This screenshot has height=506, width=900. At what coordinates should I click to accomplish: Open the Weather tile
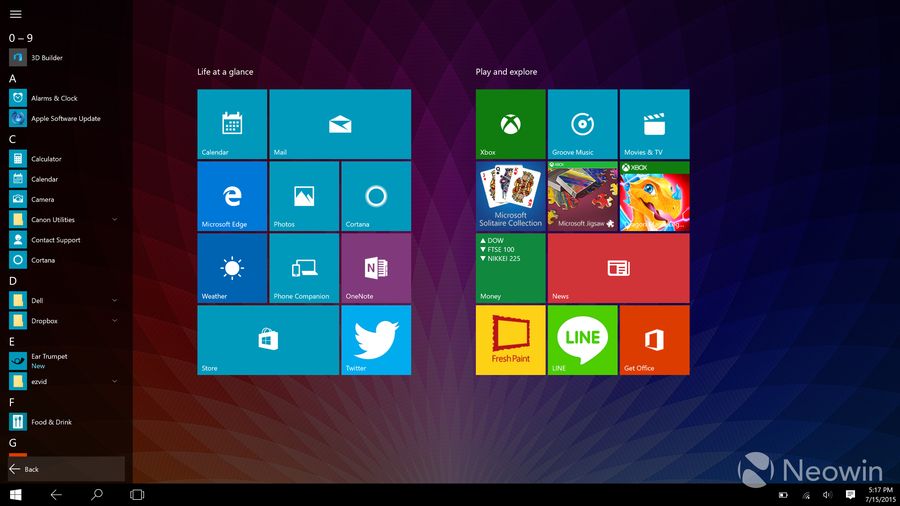232,268
